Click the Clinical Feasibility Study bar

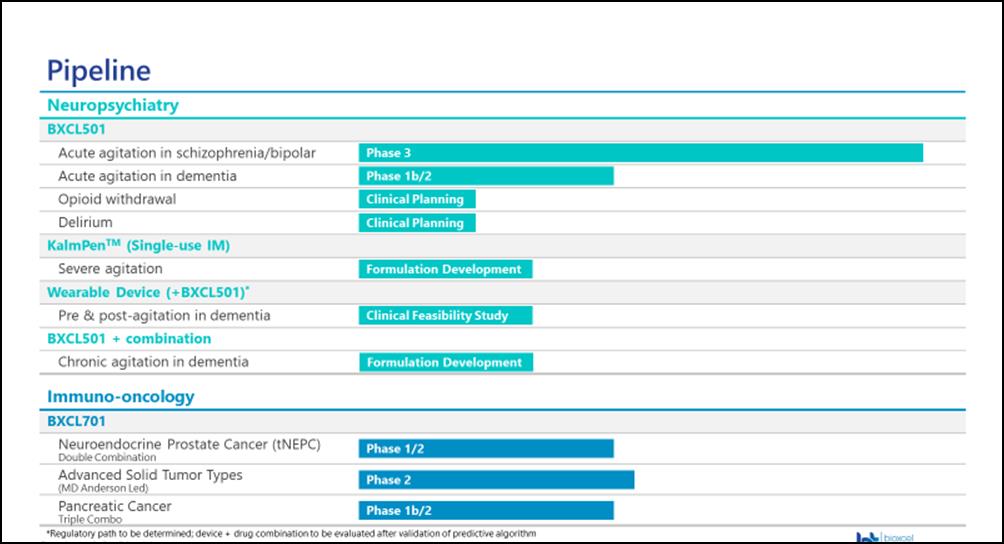tap(445, 316)
